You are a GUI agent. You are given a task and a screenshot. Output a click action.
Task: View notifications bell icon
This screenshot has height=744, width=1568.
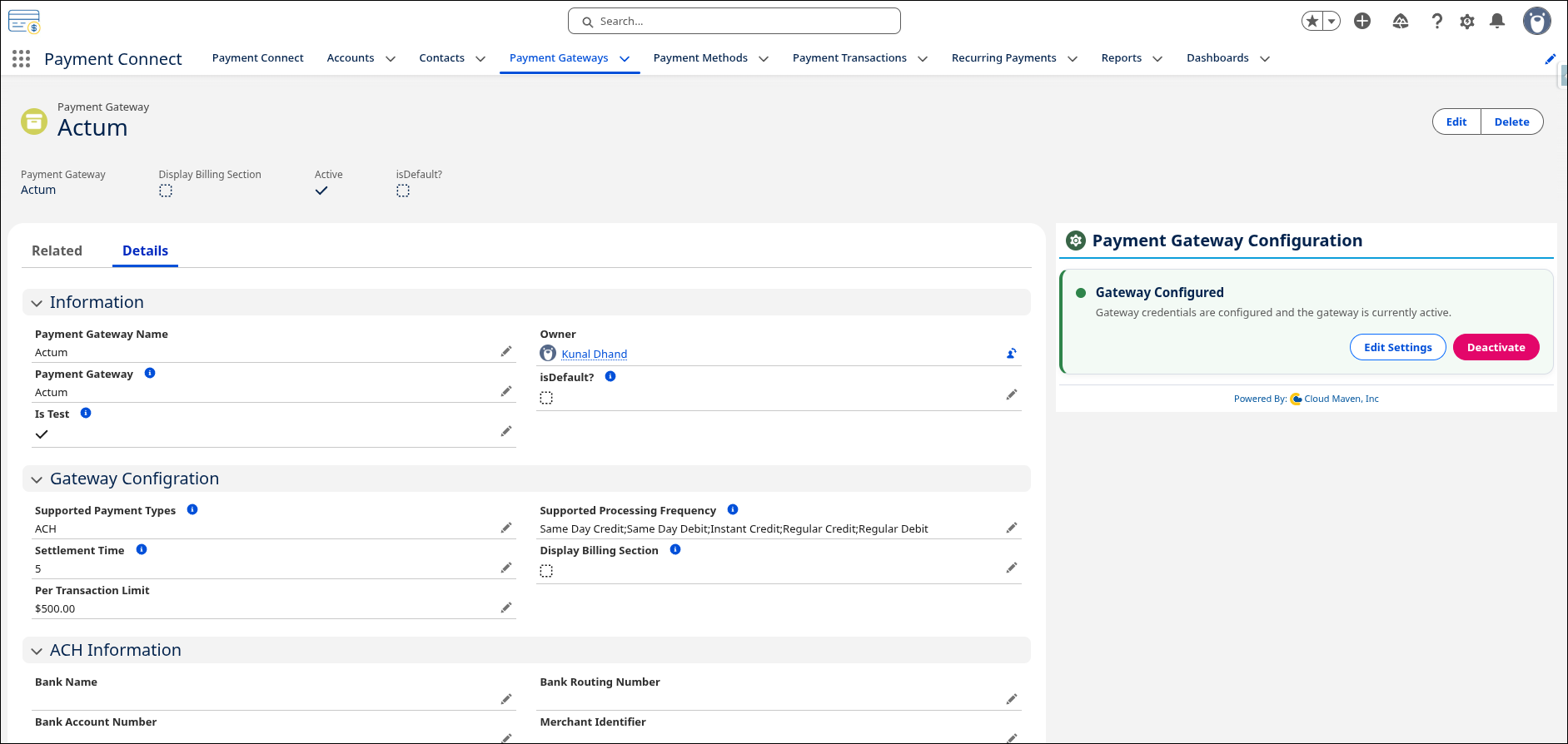tap(1497, 22)
